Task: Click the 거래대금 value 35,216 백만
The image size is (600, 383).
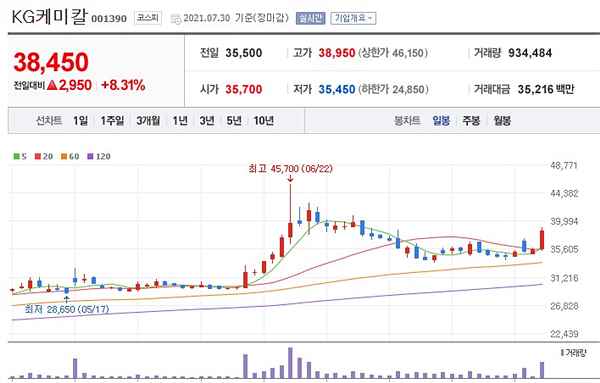Action: 546,89
